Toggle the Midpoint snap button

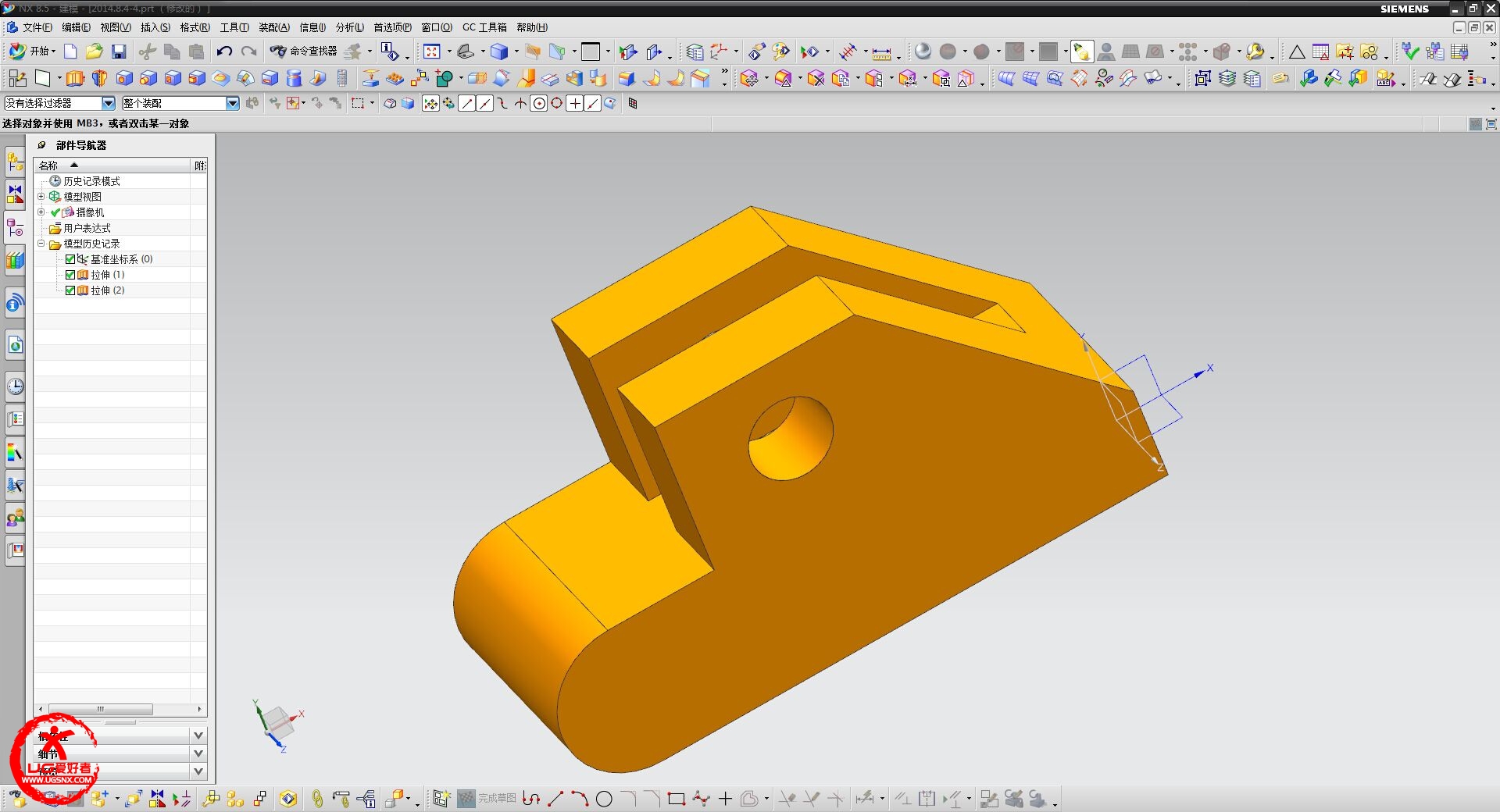(x=484, y=103)
